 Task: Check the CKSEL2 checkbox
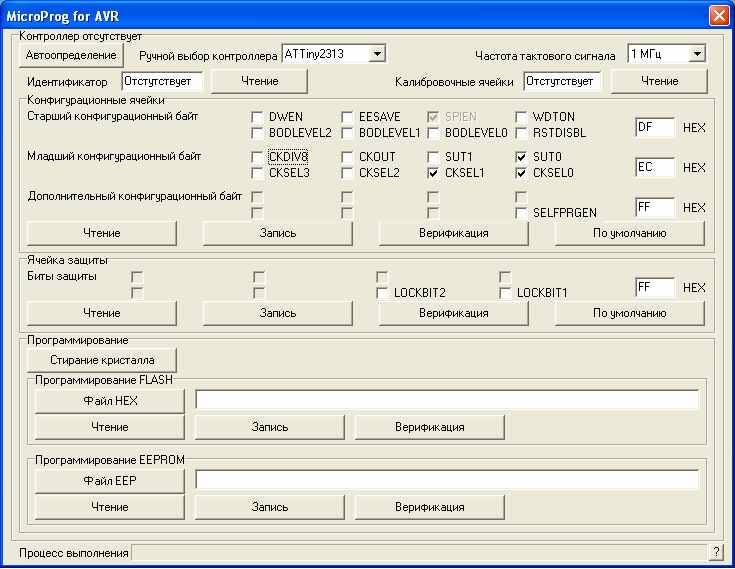pyautogui.click(x=347, y=173)
